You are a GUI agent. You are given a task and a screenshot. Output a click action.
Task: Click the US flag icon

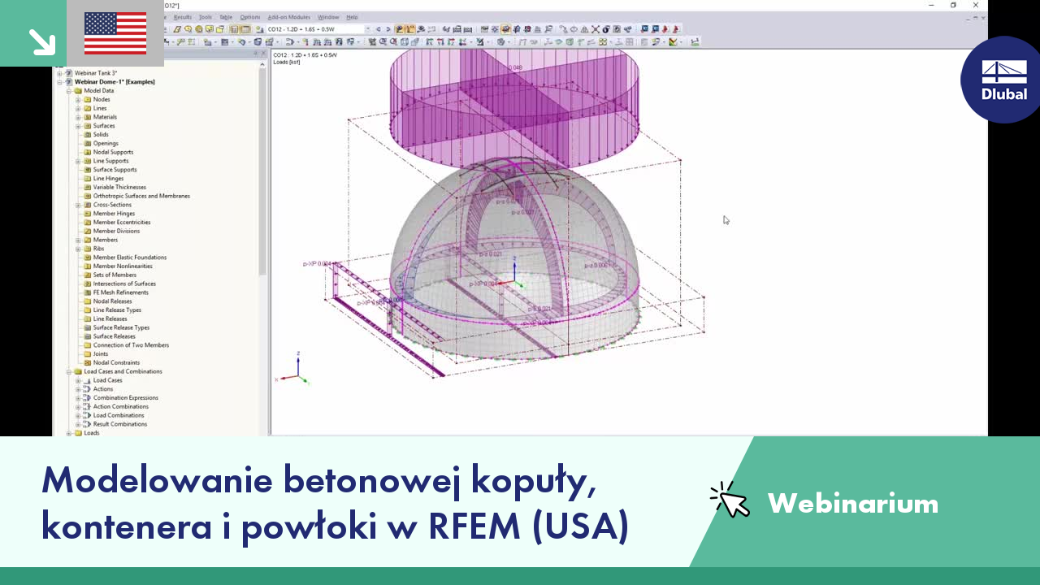[115, 33]
